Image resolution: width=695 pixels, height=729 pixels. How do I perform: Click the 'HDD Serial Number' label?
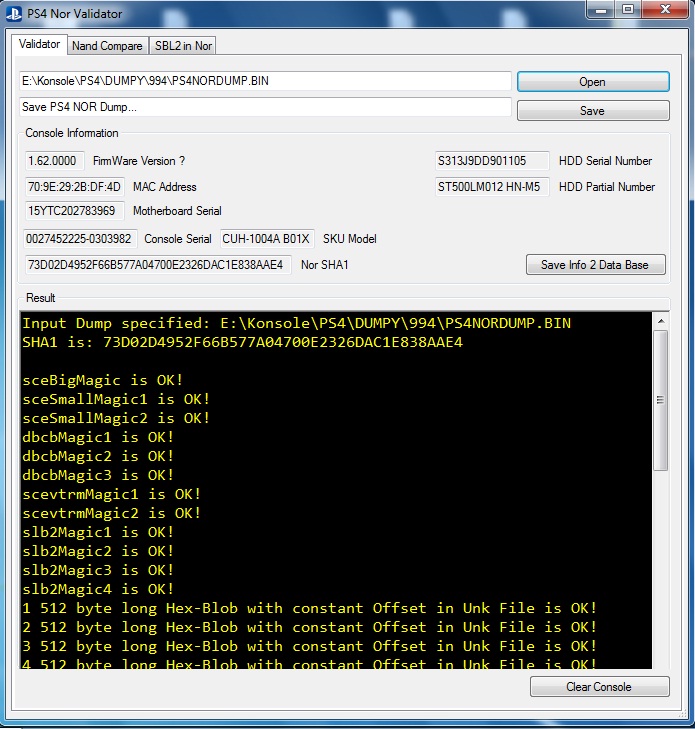[x=605, y=161]
